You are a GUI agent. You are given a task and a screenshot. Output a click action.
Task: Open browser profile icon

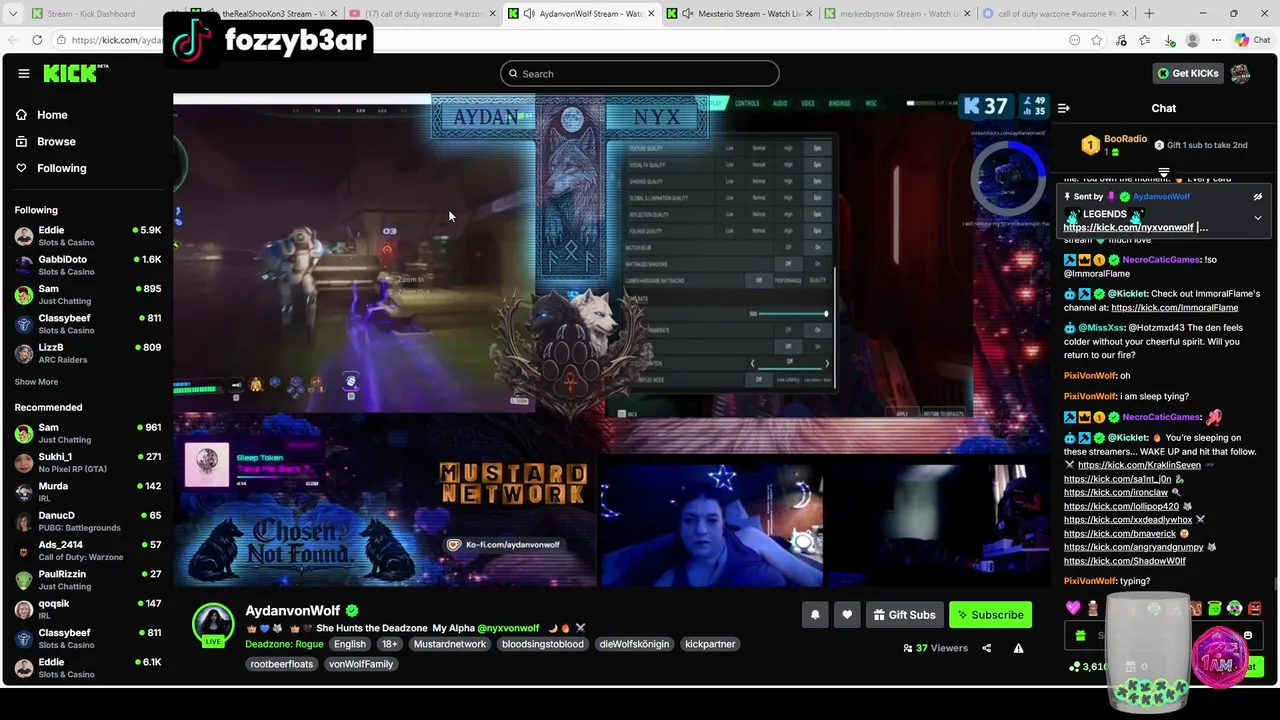(1192, 40)
